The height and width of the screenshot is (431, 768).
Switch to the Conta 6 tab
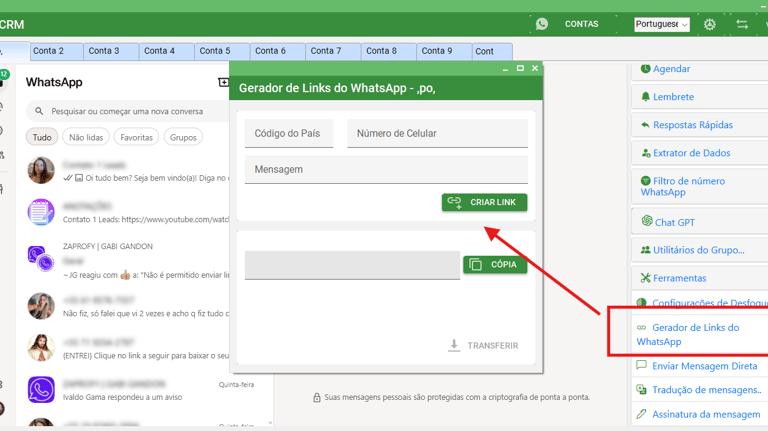click(x=278, y=51)
